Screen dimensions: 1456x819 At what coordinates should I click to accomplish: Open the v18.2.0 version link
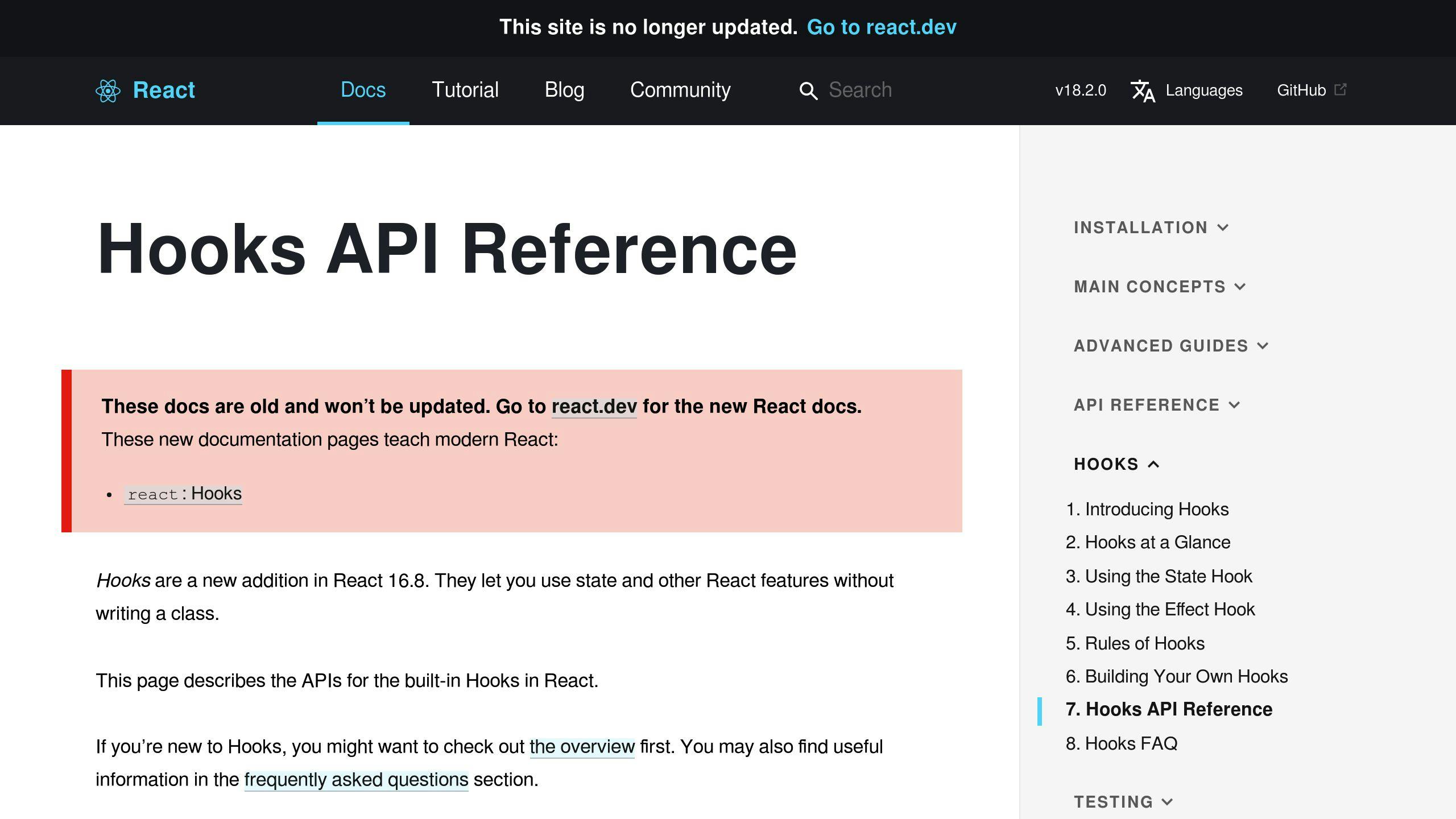(1080, 90)
